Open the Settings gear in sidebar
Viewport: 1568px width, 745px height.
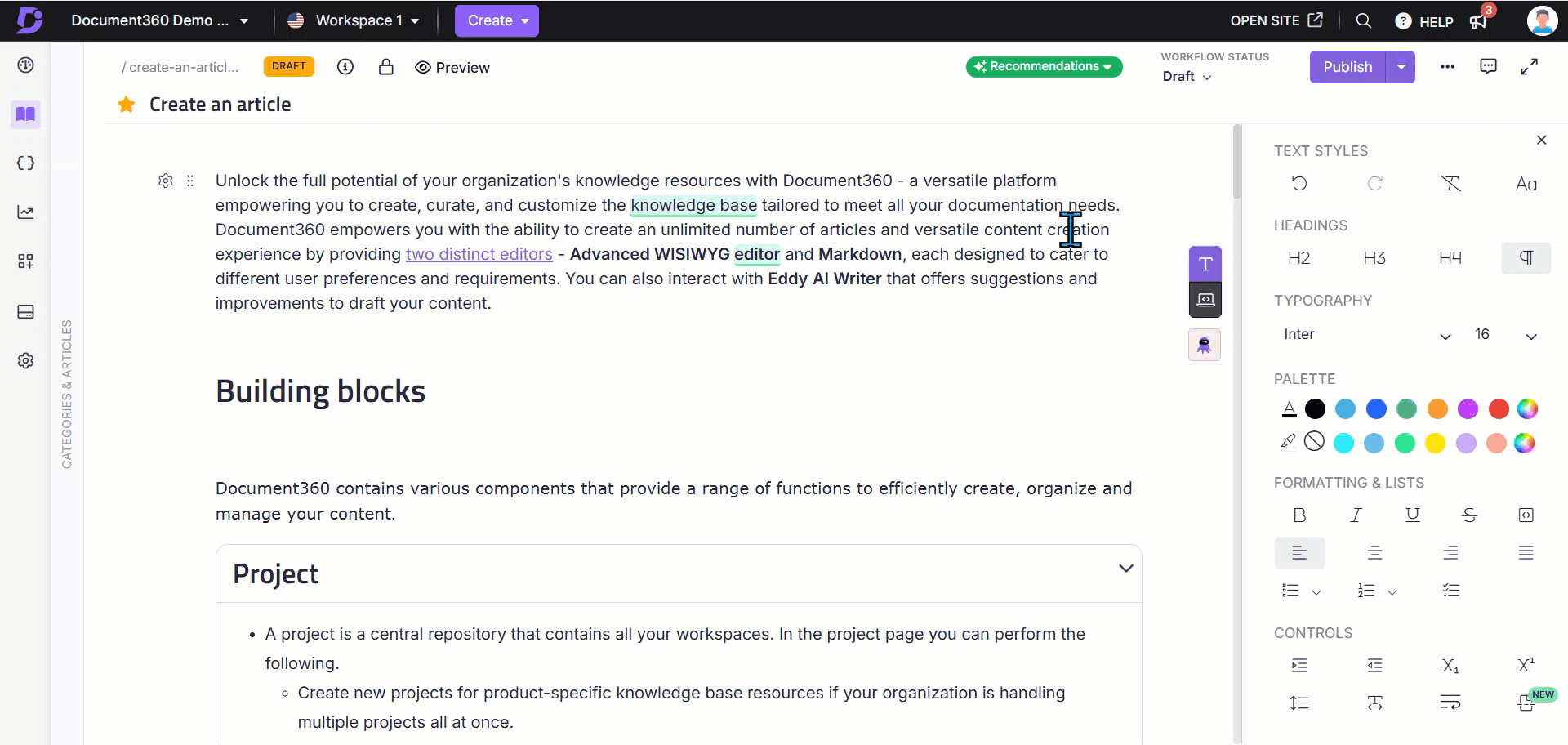pos(26,360)
